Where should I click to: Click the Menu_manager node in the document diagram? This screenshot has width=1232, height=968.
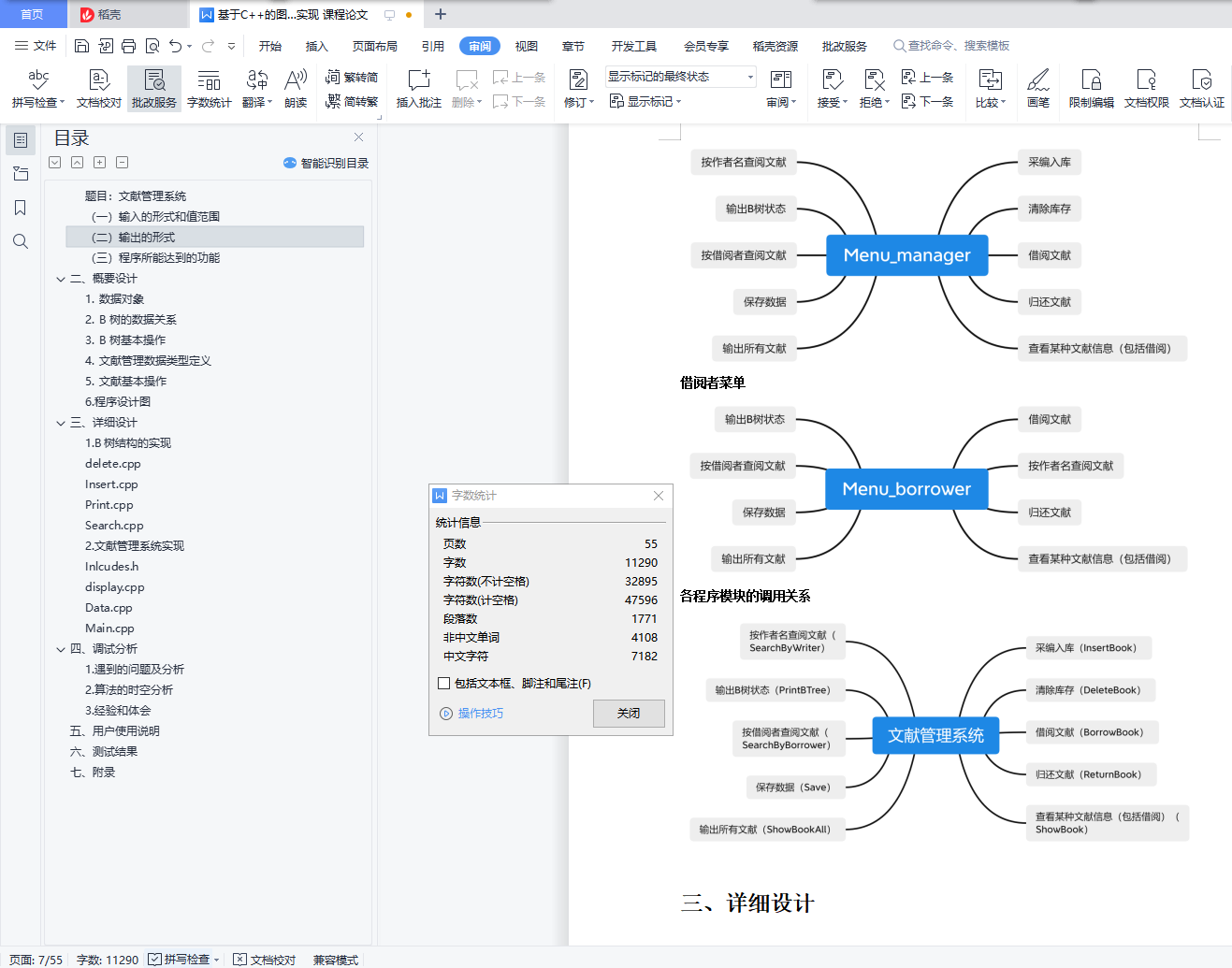click(906, 255)
